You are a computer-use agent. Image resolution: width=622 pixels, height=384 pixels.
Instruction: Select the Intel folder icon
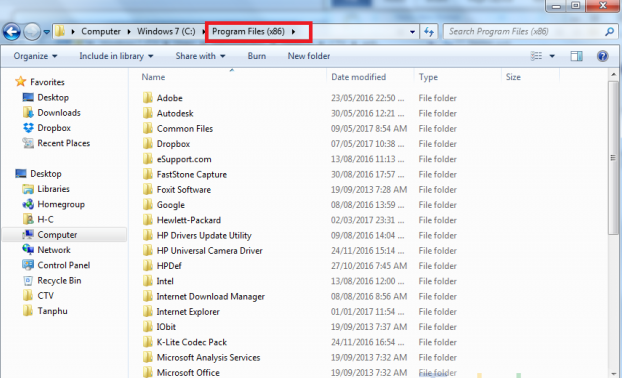(x=148, y=281)
